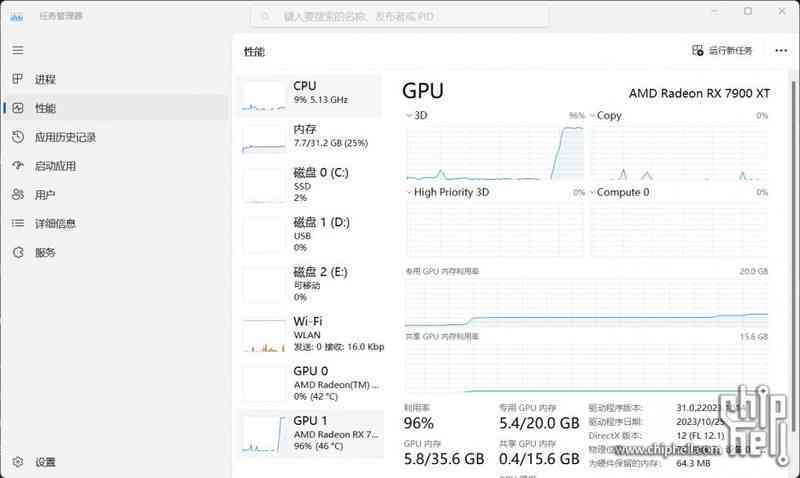Open the hamburger navigation menu
This screenshot has width=800, height=478.
(x=18, y=50)
